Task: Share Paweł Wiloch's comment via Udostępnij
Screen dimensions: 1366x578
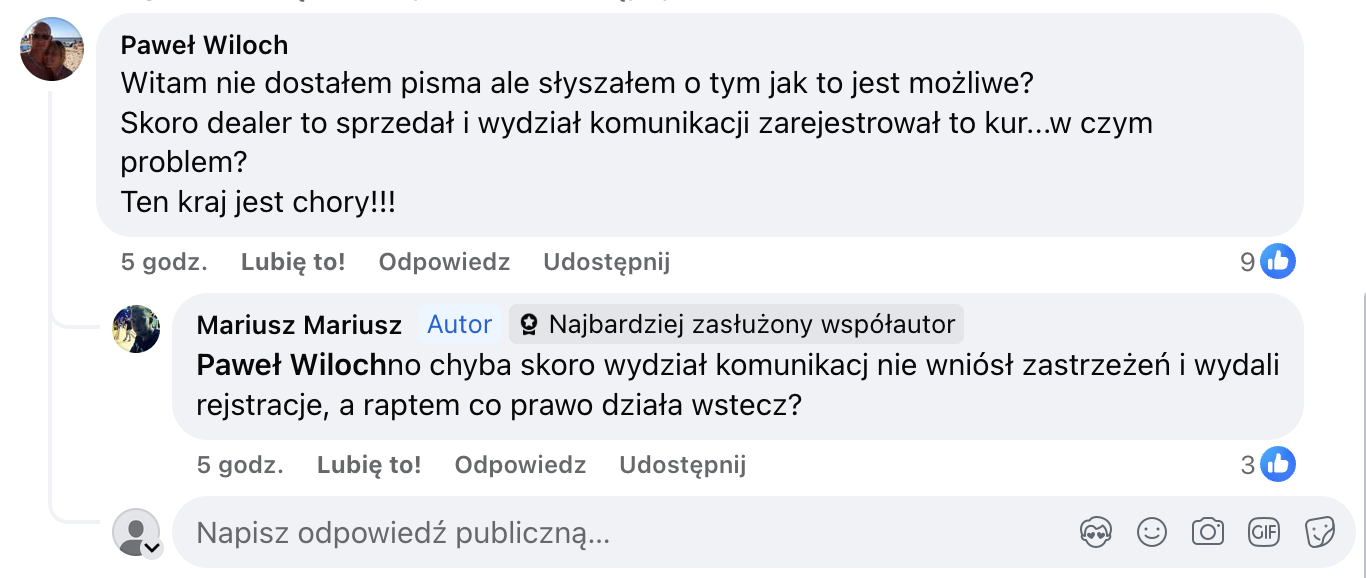Action: pos(606,262)
